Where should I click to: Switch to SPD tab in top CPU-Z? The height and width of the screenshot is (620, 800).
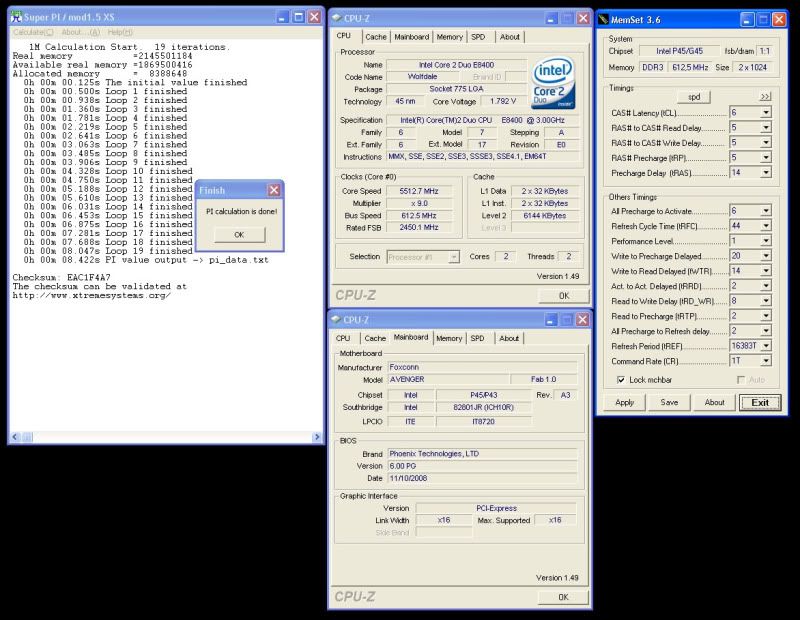click(x=478, y=37)
